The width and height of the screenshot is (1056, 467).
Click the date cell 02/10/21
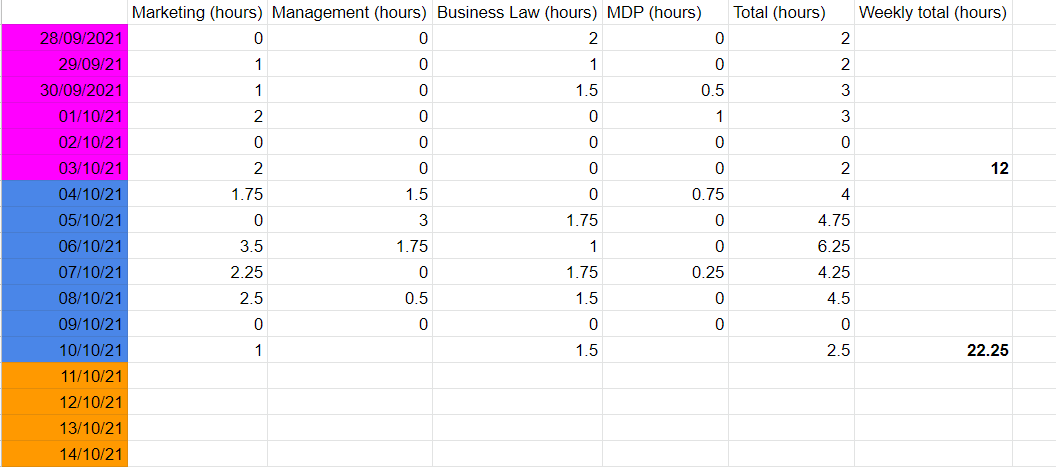64,142
